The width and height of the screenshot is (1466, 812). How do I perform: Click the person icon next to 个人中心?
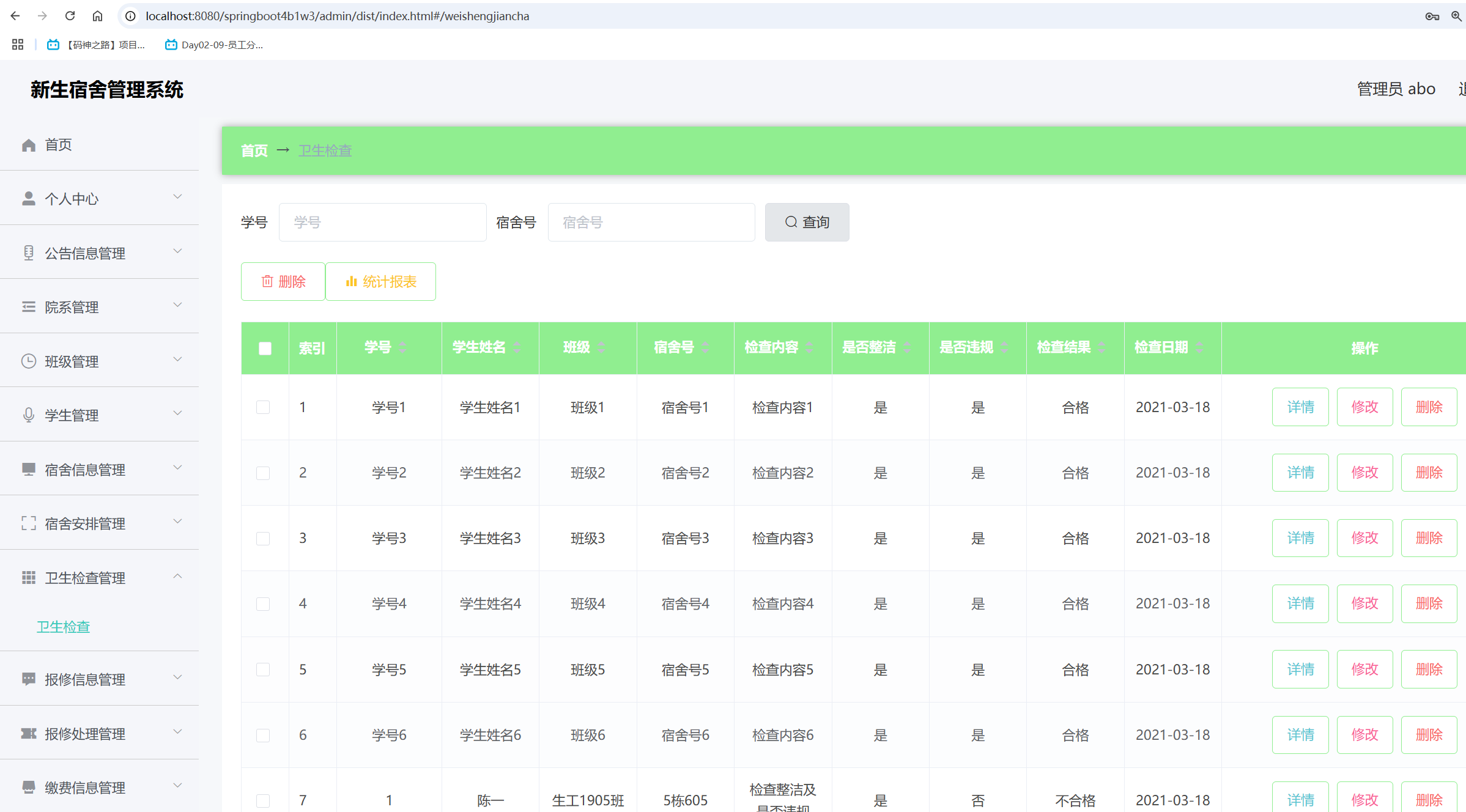point(28,199)
